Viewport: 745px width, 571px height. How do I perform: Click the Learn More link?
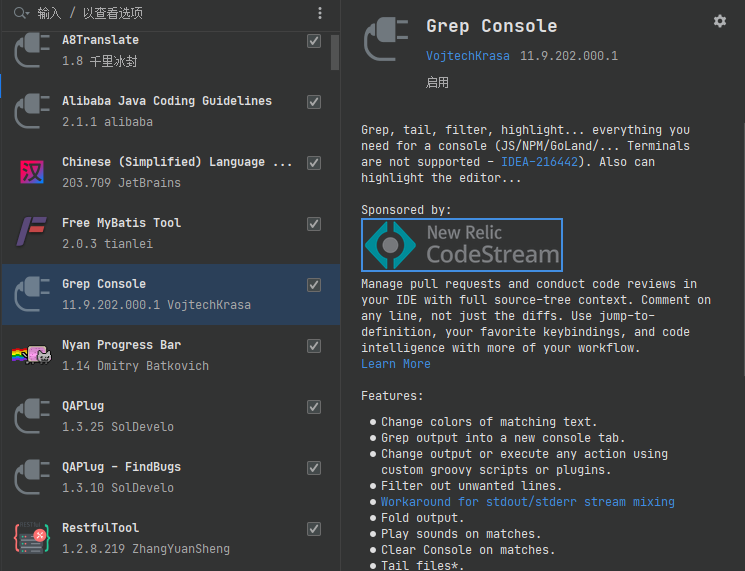click(x=396, y=364)
